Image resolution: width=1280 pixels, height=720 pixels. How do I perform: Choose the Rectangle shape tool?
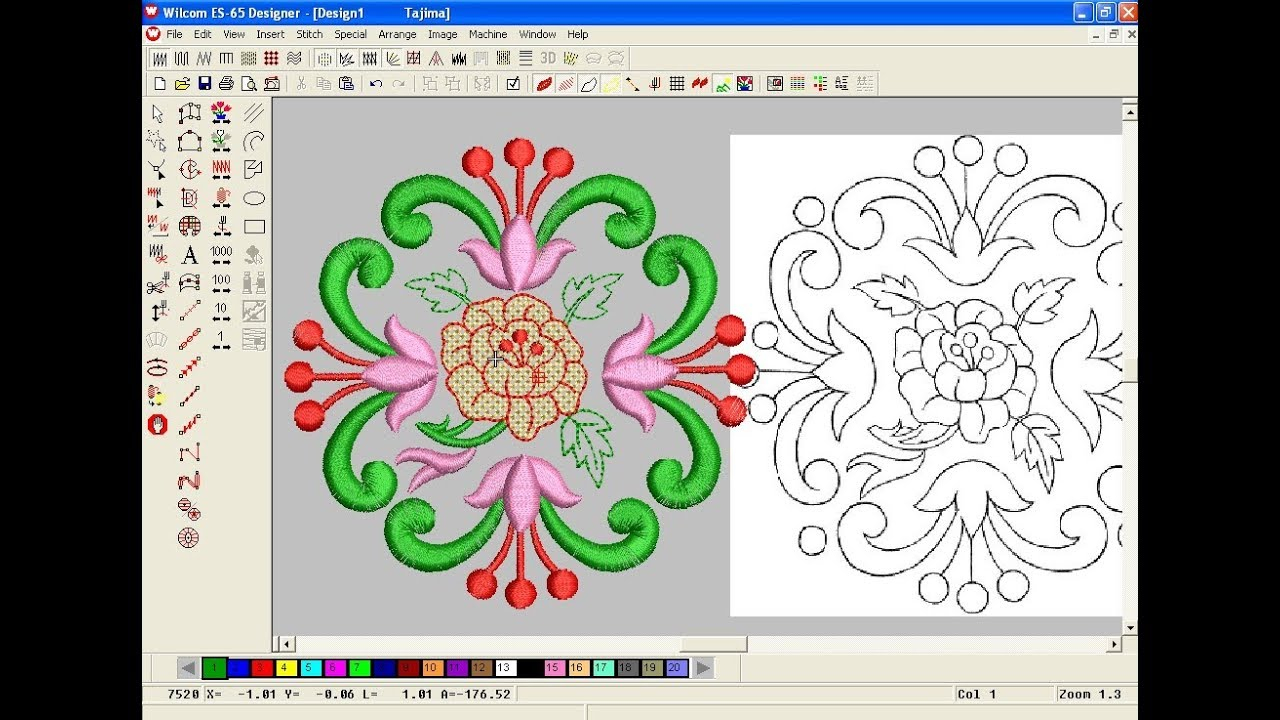(254, 227)
